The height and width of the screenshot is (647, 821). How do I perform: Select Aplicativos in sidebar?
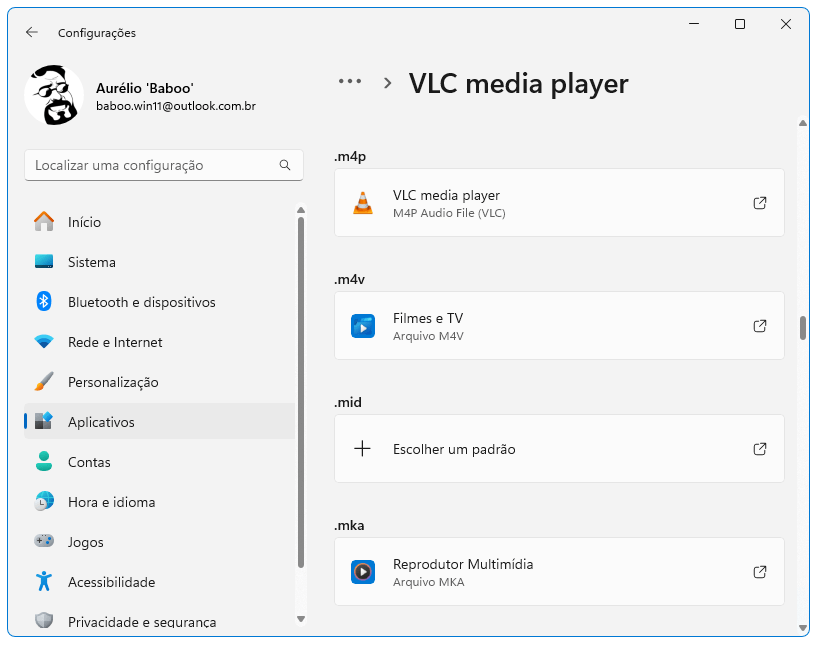(x=160, y=422)
